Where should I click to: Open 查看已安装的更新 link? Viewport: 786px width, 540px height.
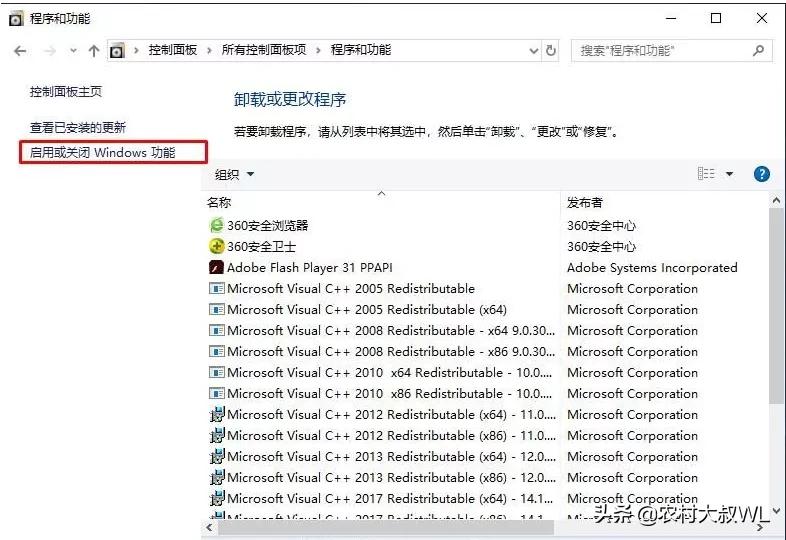coord(78,127)
